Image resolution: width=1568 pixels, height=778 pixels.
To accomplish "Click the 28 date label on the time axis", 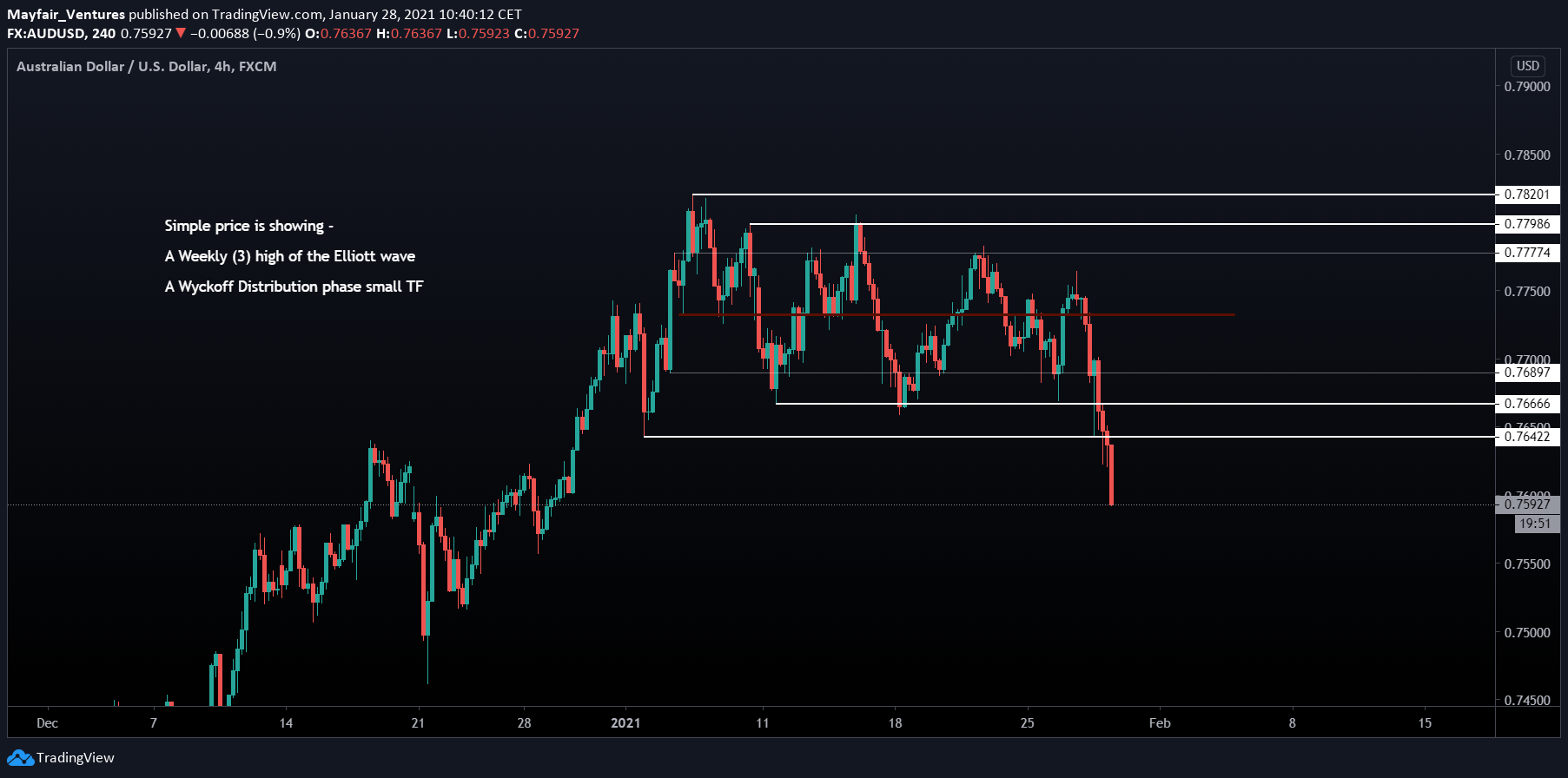I will pos(524,723).
